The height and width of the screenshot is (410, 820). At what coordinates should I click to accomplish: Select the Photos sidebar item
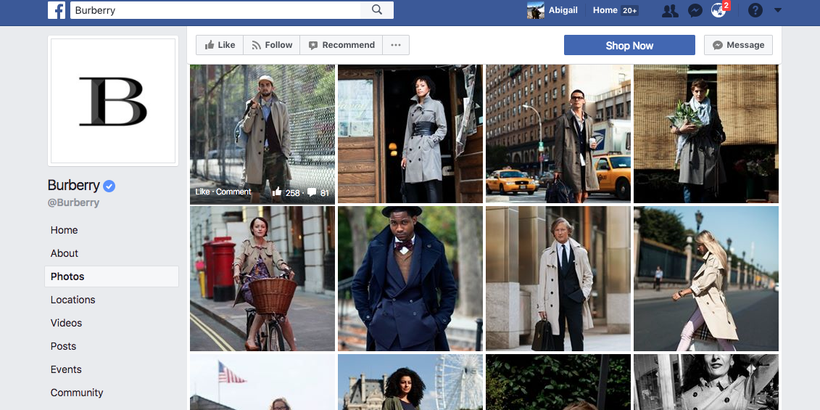[111, 277]
